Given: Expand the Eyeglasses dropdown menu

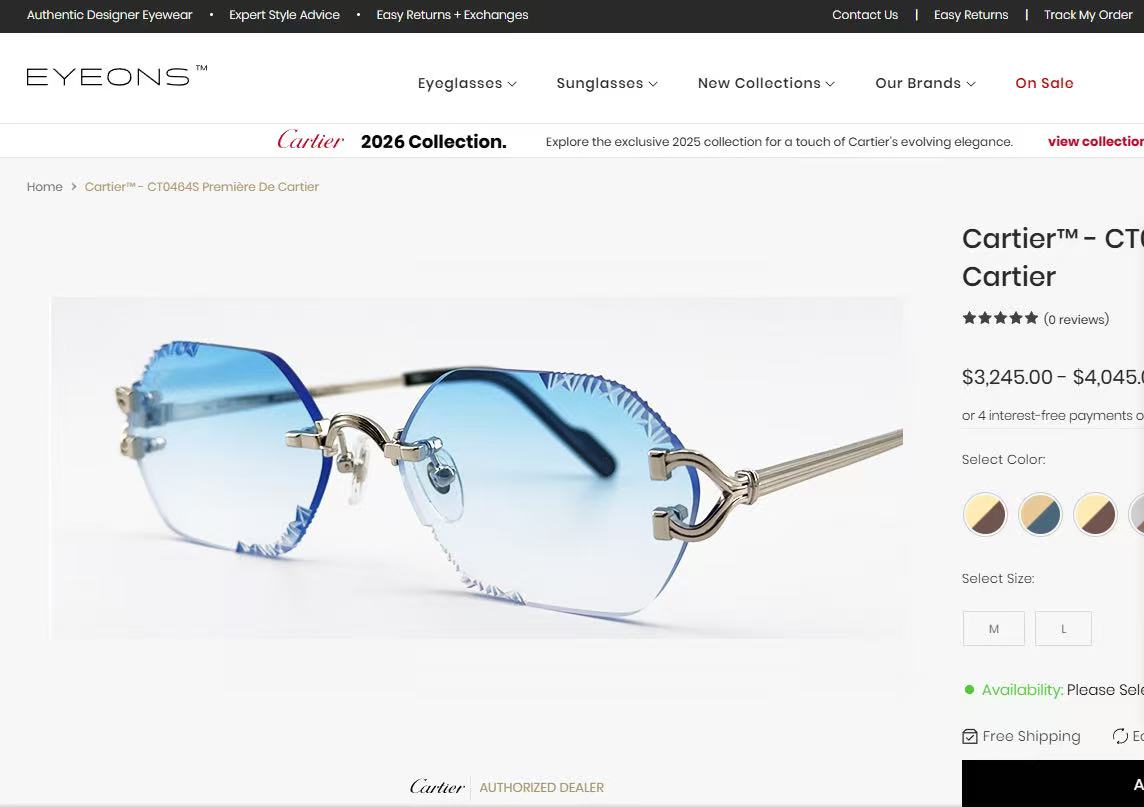Looking at the screenshot, I should [x=467, y=83].
